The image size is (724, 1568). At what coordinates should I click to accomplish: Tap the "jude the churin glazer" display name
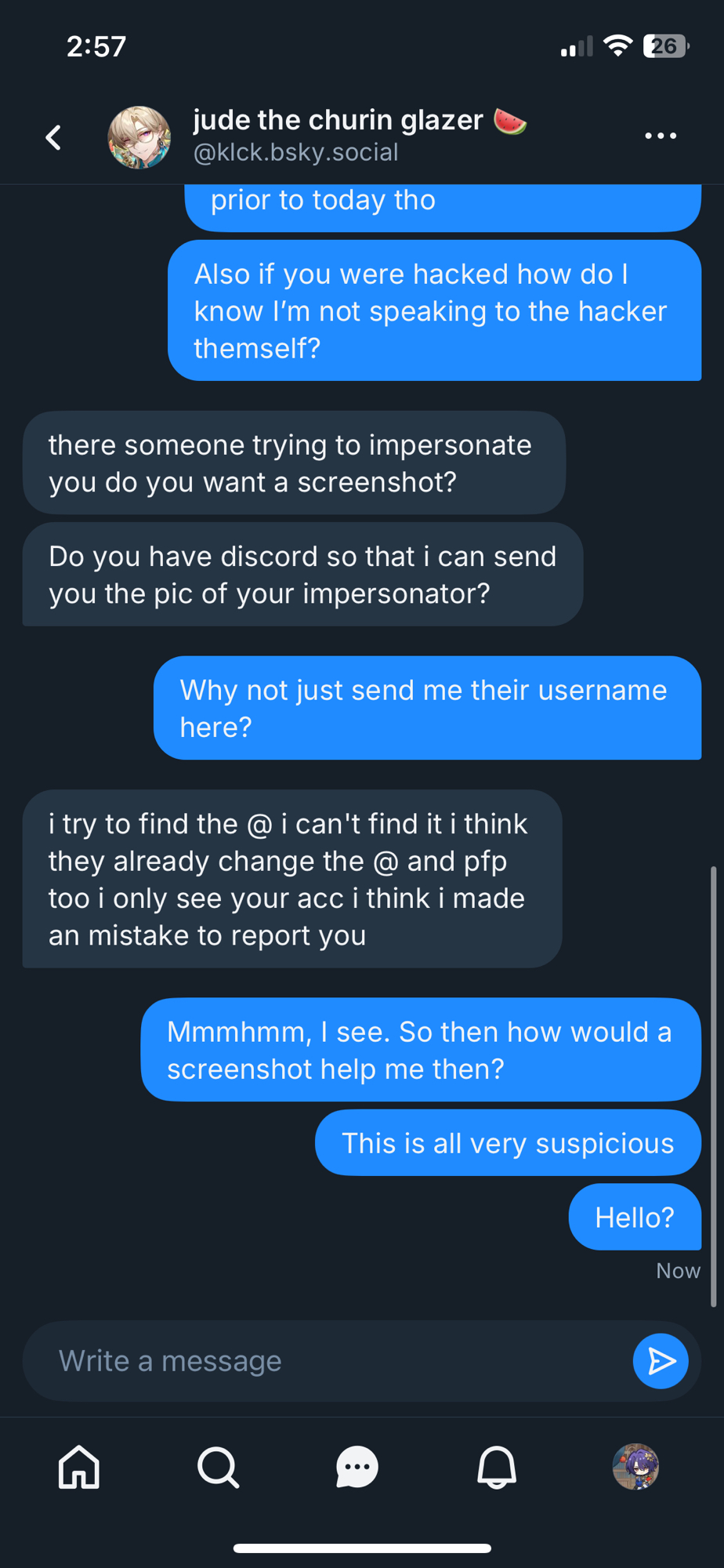click(338, 120)
